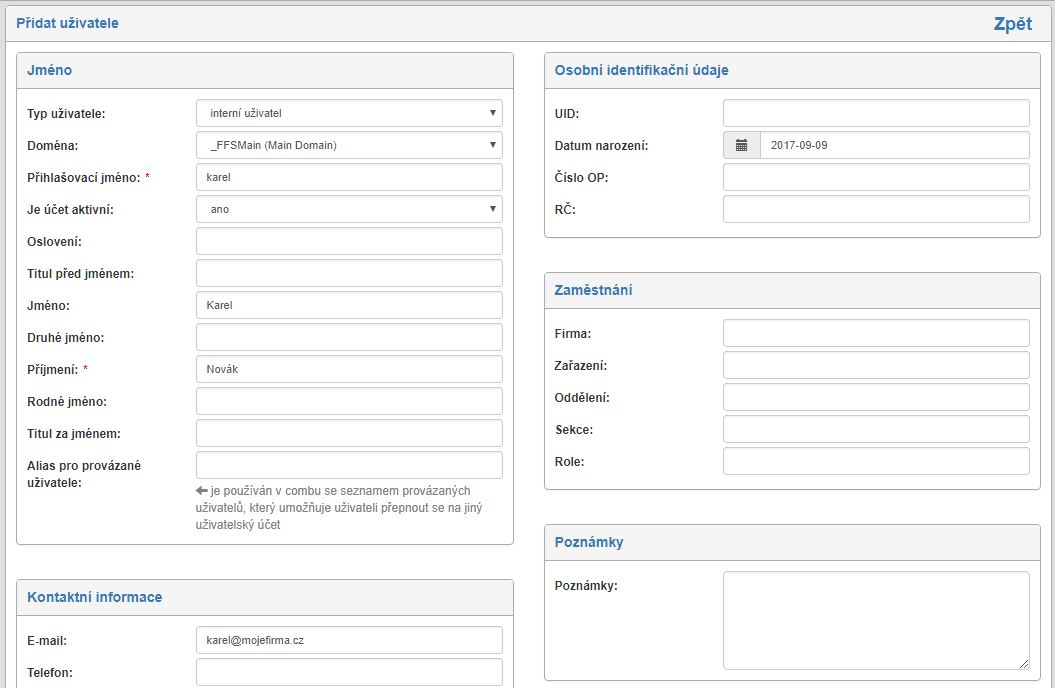The width and height of the screenshot is (1055, 688).
Task: Click the Zpět link
Action: (1012, 24)
